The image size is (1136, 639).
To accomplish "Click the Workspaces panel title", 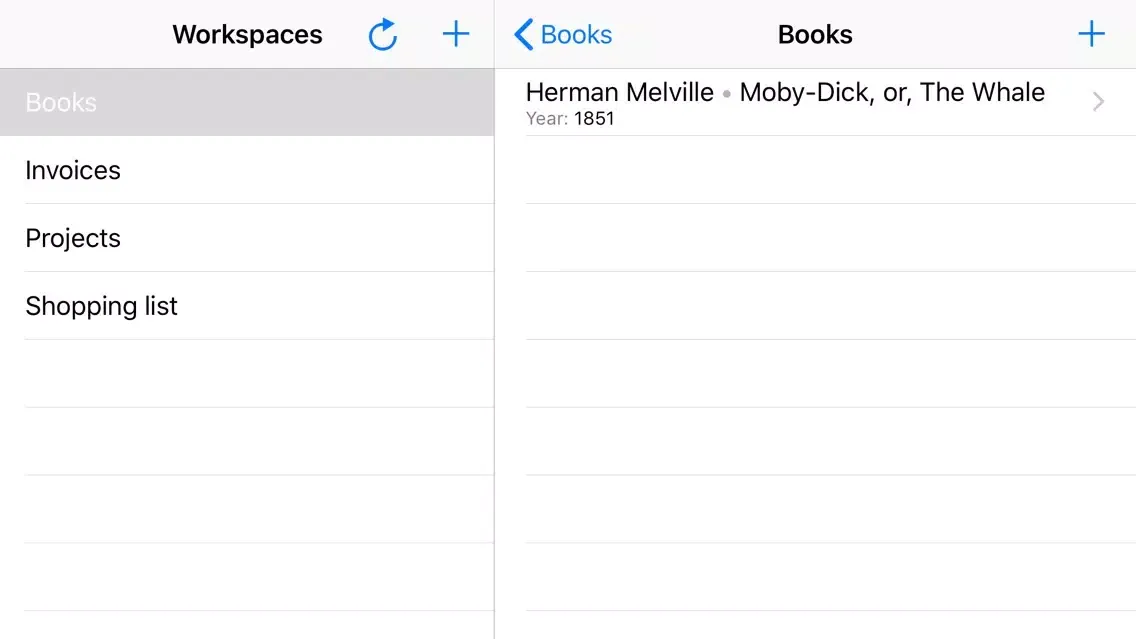I will (x=247, y=35).
